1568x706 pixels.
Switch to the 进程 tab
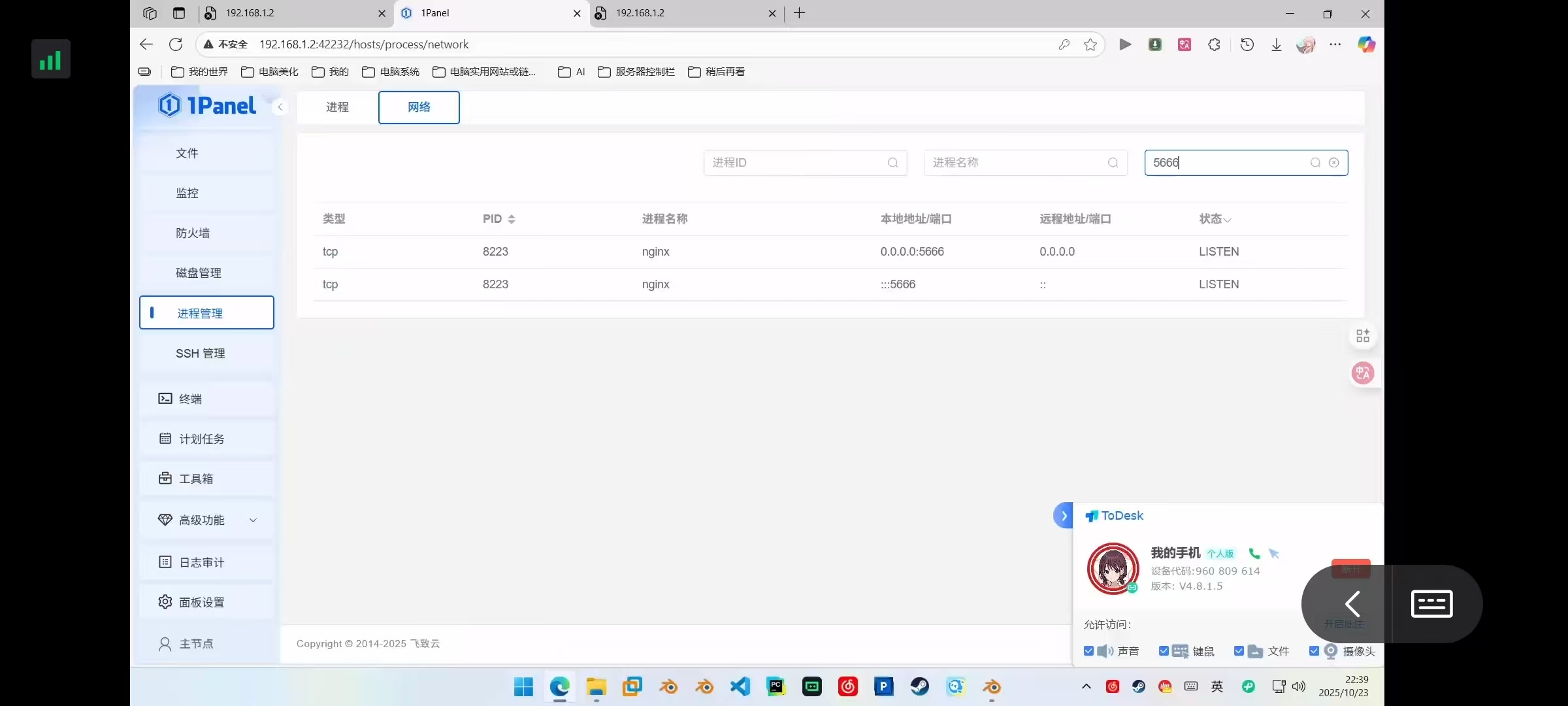(337, 107)
